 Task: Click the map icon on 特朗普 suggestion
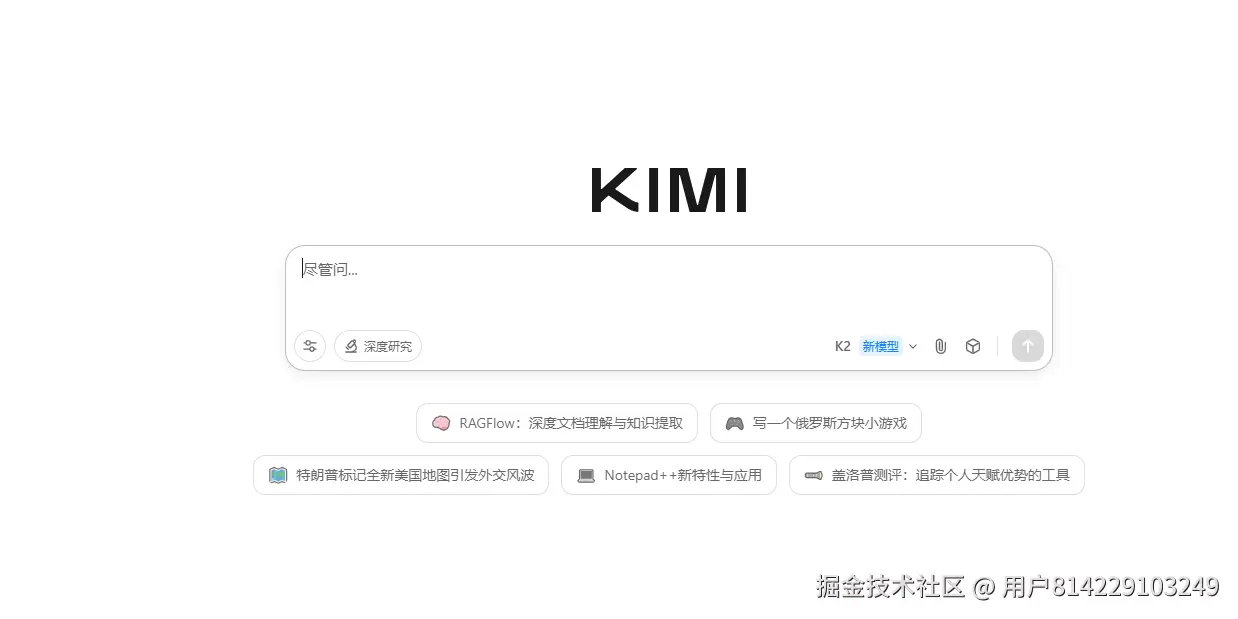pyautogui.click(x=278, y=475)
